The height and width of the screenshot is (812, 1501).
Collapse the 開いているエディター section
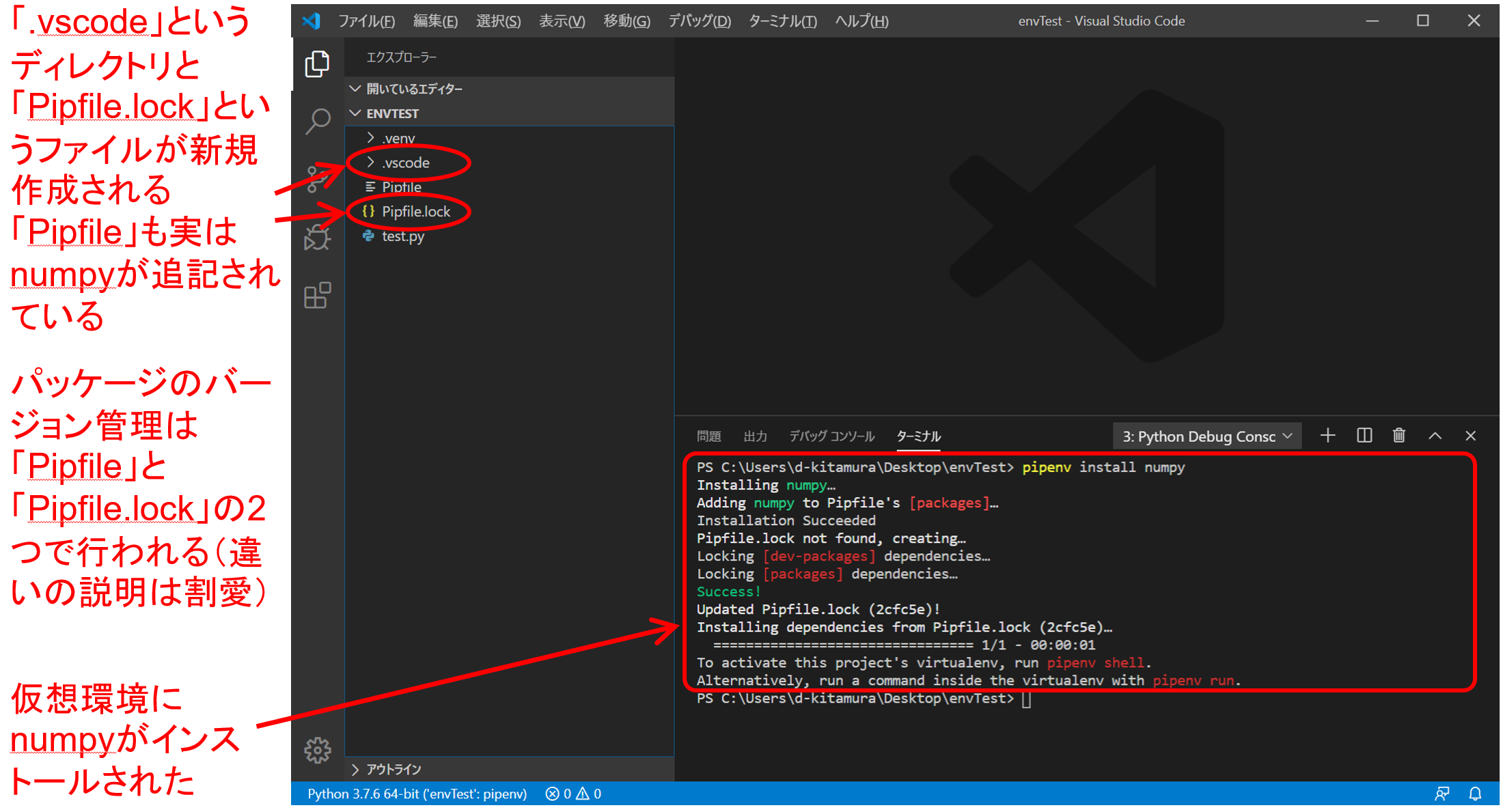[509, 89]
